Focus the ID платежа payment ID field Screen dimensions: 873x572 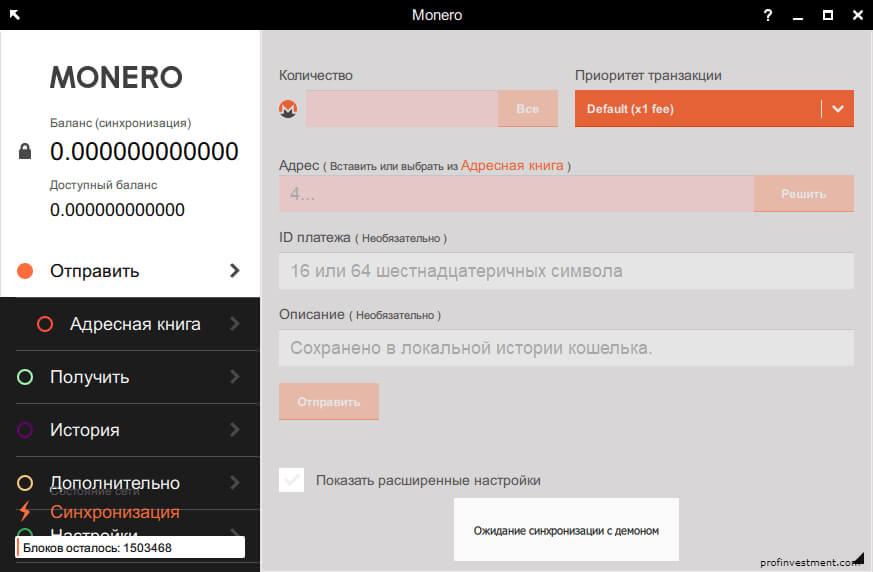coord(566,271)
